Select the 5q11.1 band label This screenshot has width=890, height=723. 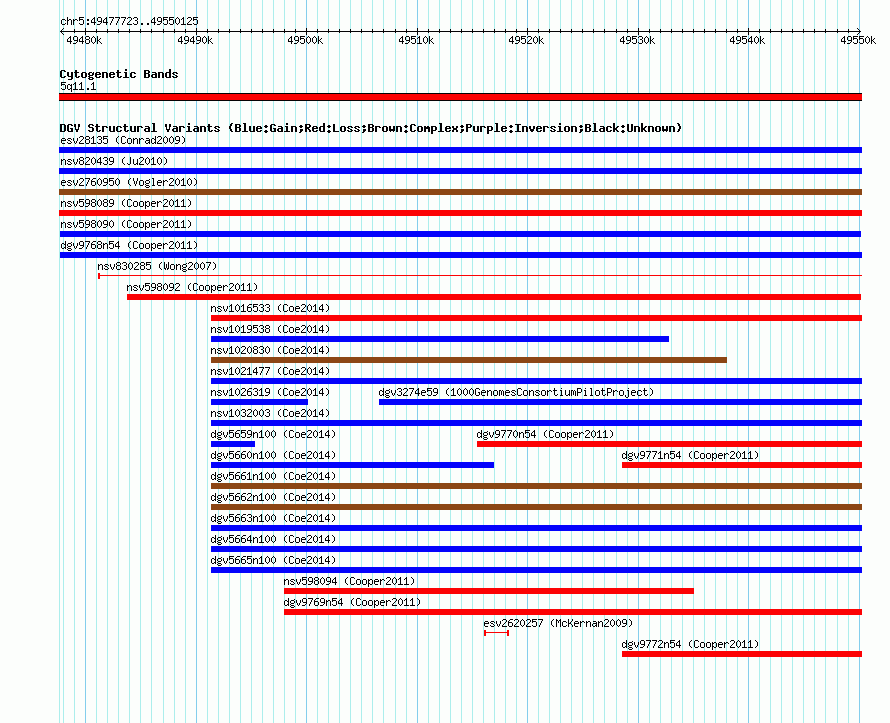(78, 86)
